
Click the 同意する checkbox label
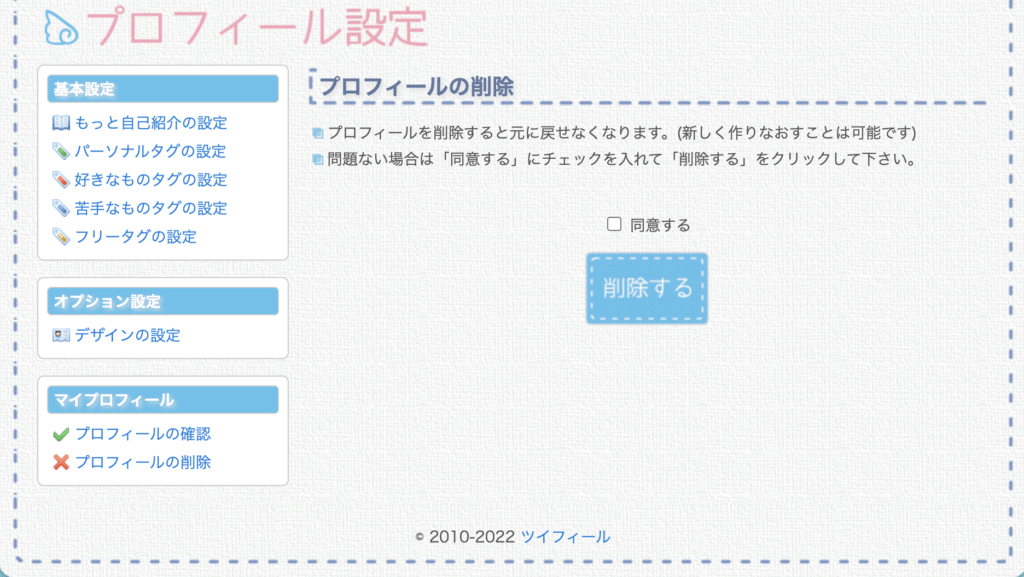(x=660, y=225)
